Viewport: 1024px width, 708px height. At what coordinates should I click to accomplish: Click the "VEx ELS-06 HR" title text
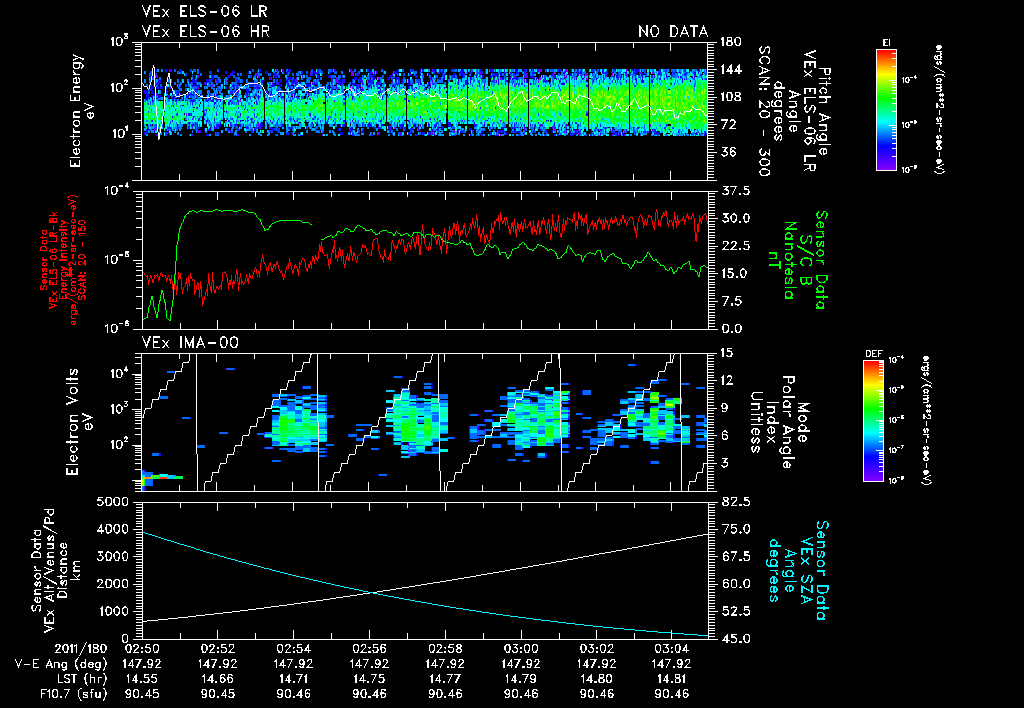click(x=206, y=31)
